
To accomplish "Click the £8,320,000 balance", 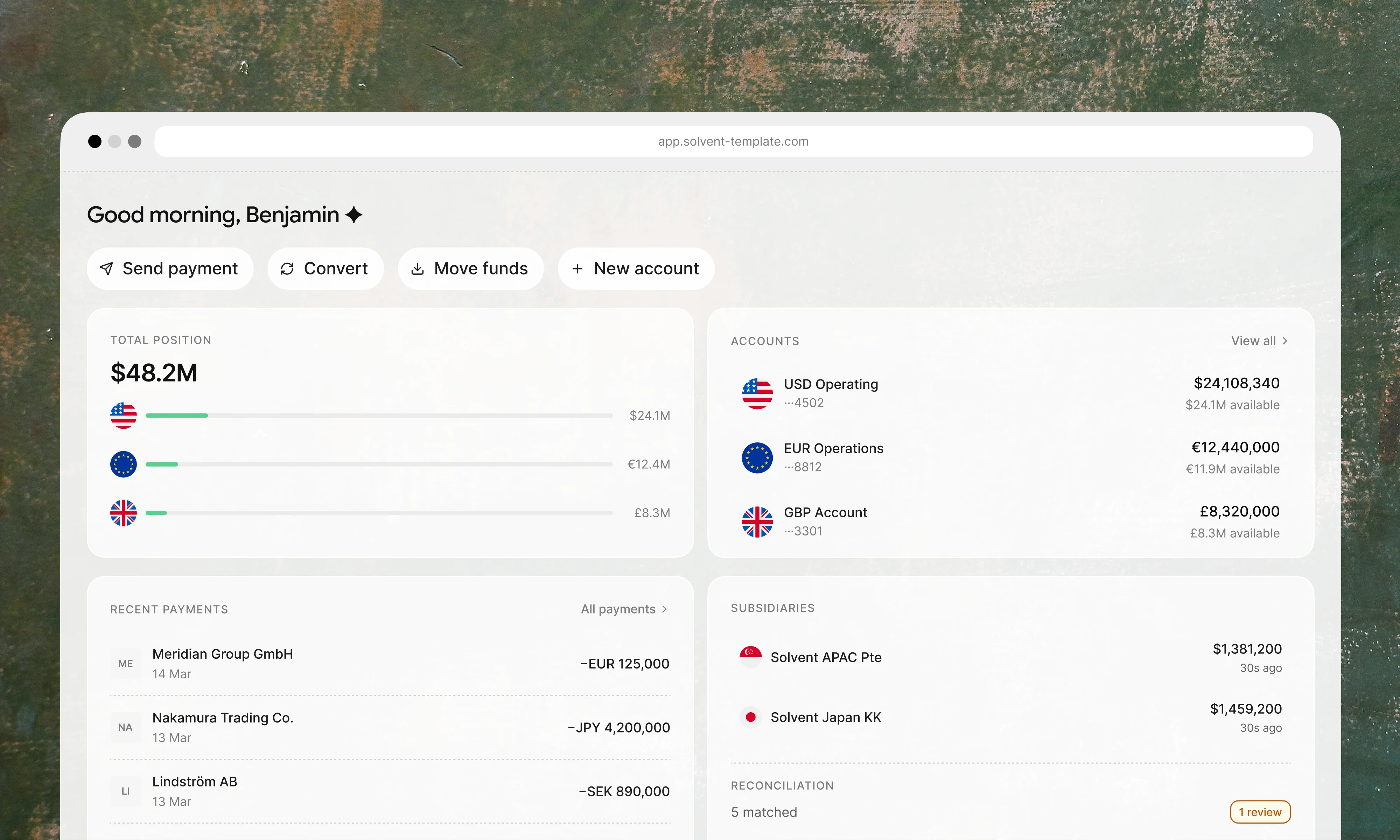I will coord(1239,511).
